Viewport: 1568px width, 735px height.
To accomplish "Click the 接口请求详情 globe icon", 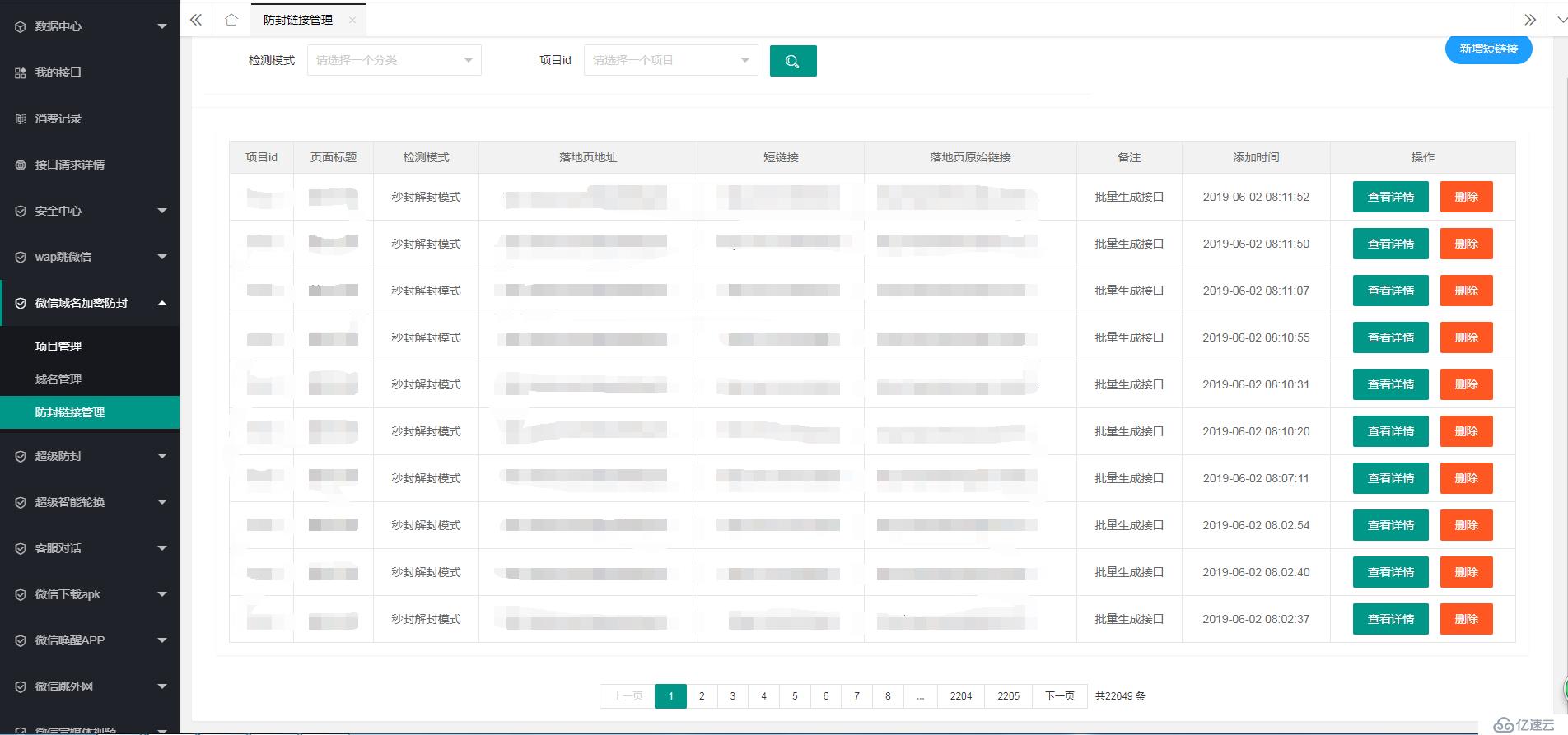I will (21, 165).
